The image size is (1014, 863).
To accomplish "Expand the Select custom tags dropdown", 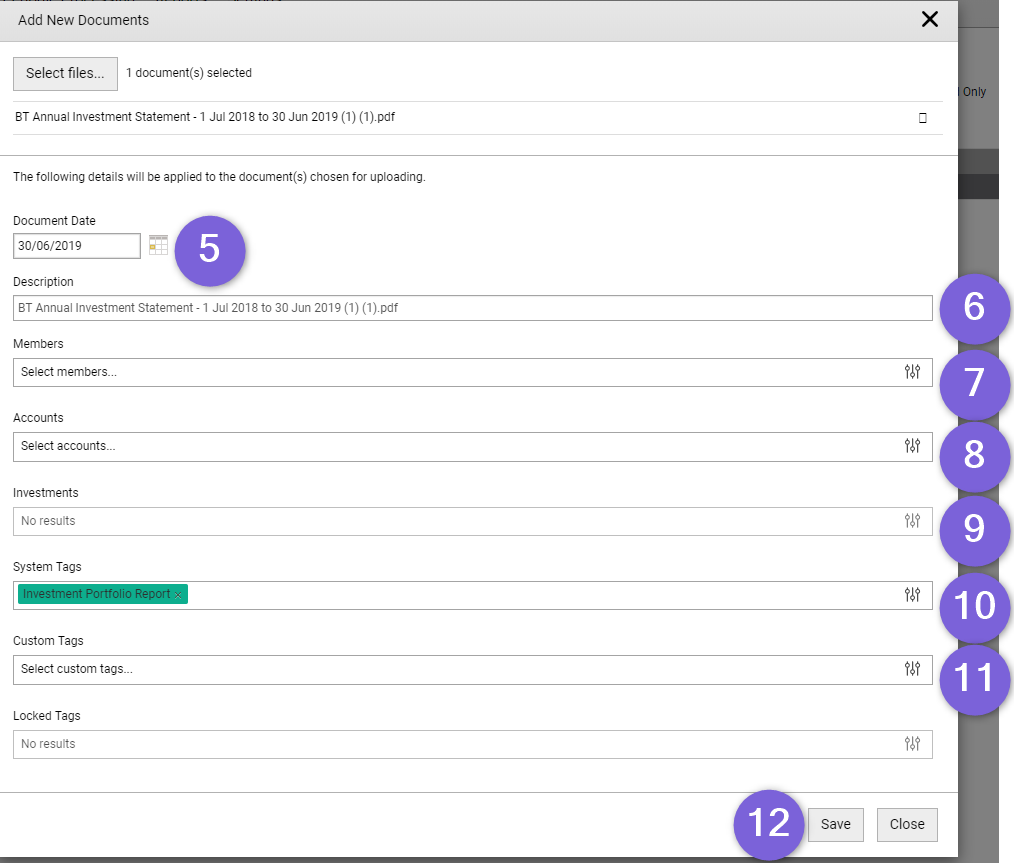I will pyautogui.click(x=473, y=670).
